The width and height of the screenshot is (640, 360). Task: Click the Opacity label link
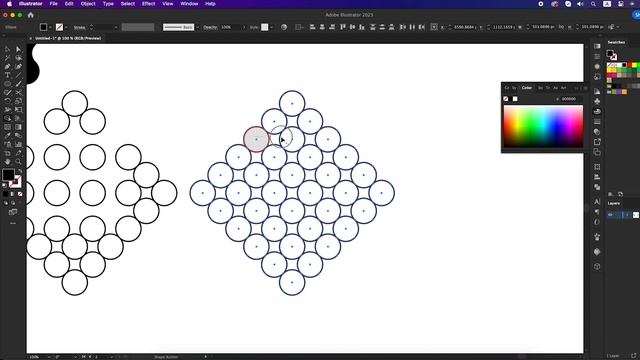[x=210, y=27]
